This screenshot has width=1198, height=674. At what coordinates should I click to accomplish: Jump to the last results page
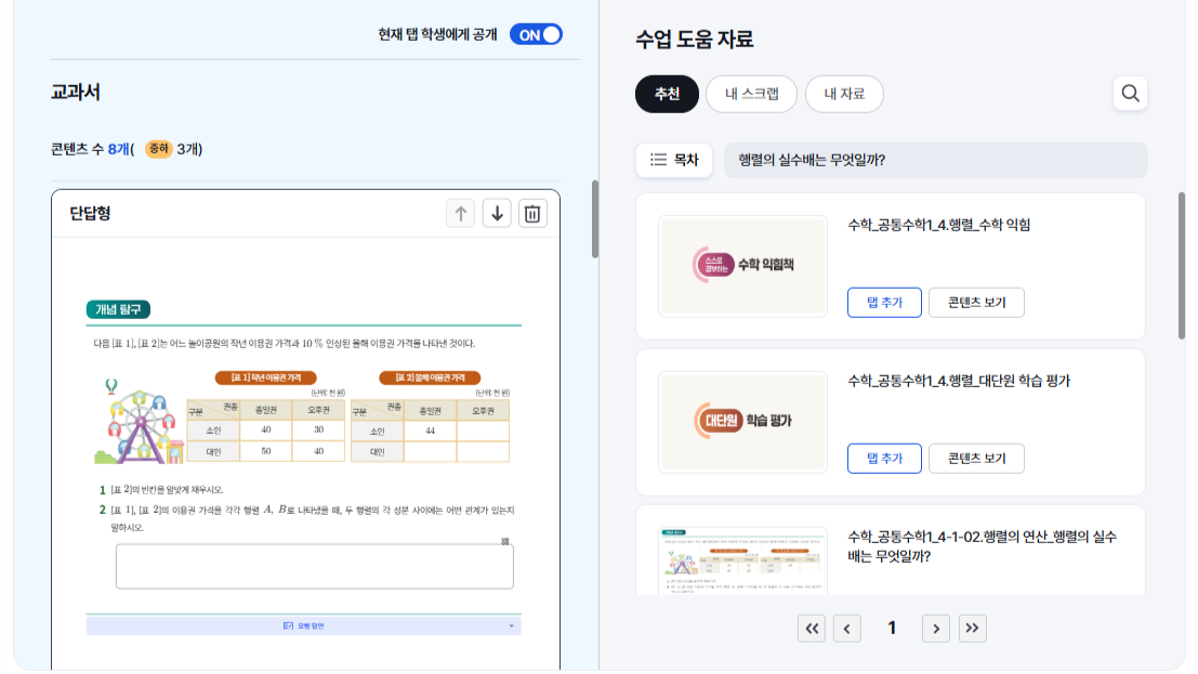[972, 628]
